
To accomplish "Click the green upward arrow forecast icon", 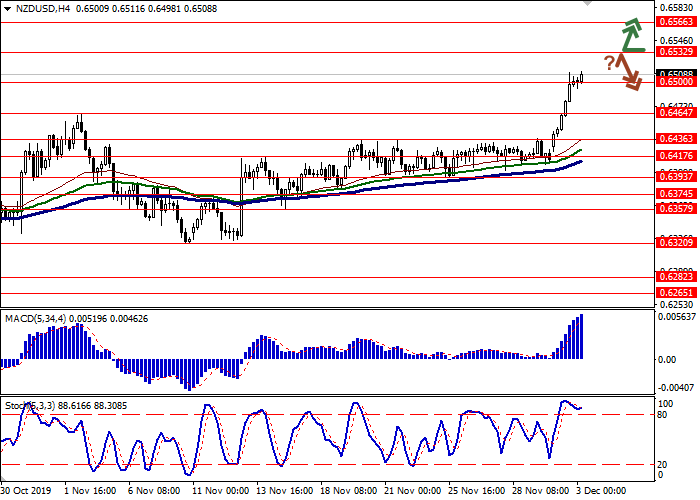I will pos(631,33).
